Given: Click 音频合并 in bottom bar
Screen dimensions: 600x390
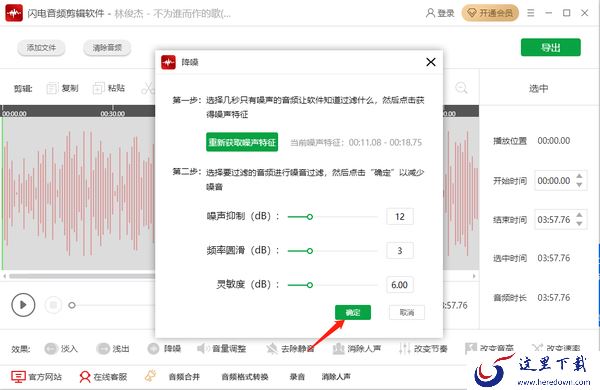Looking at the screenshot, I should (184, 377).
